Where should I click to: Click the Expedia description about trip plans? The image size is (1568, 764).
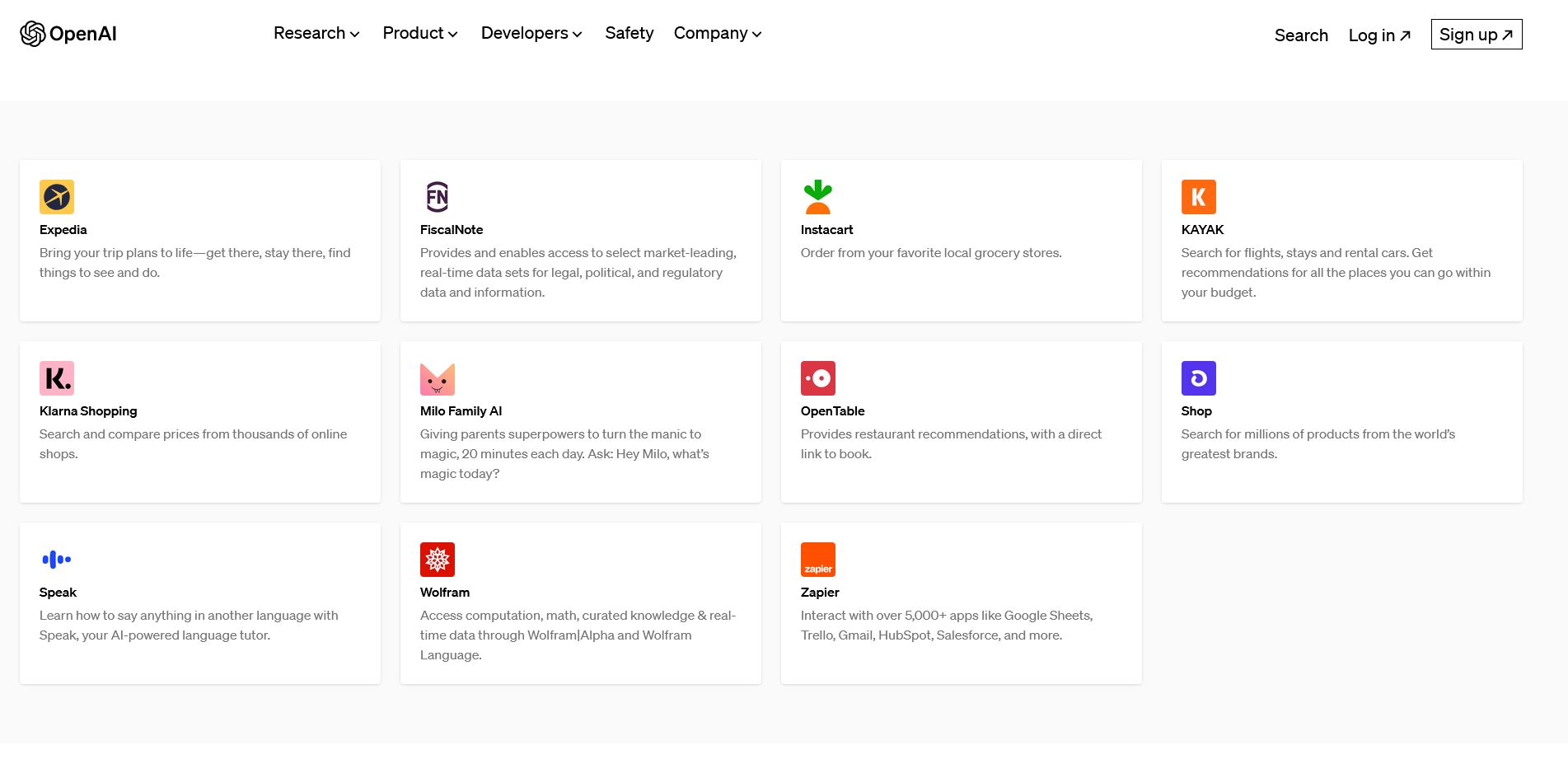pyautogui.click(x=195, y=263)
